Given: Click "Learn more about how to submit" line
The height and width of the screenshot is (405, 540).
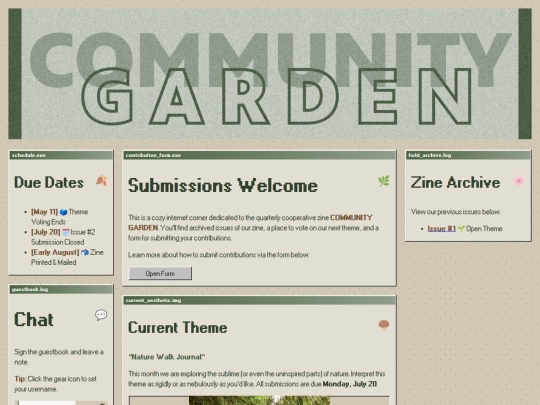Looking at the screenshot, I should pos(219,255).
